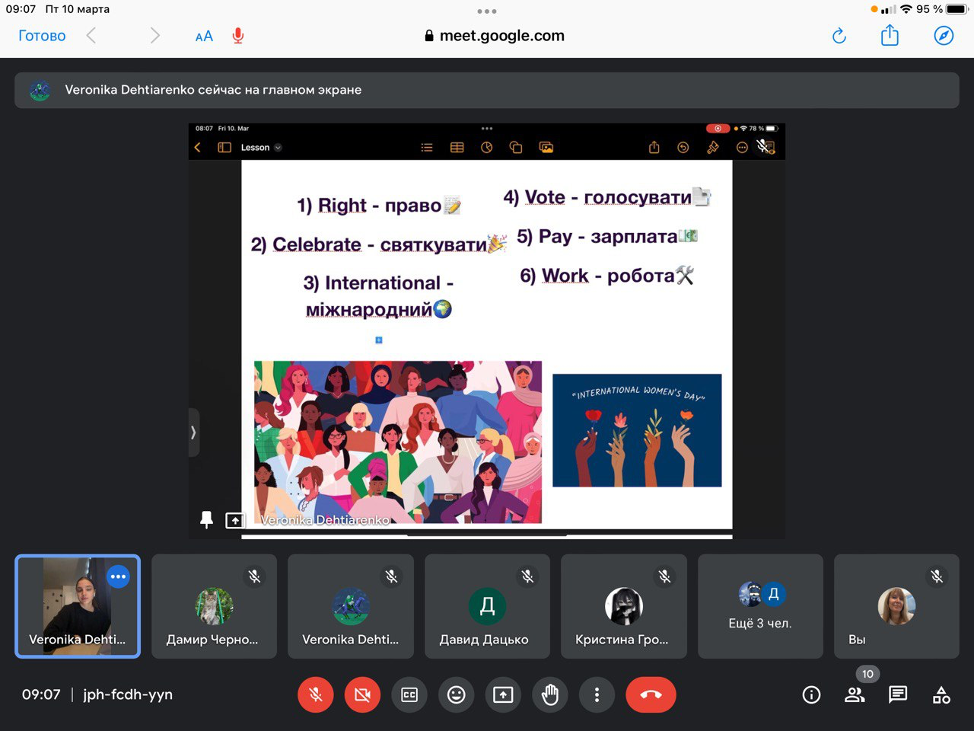Start presenting your screen
Viewport: 974px width, 731px height.
pos(503,695)
